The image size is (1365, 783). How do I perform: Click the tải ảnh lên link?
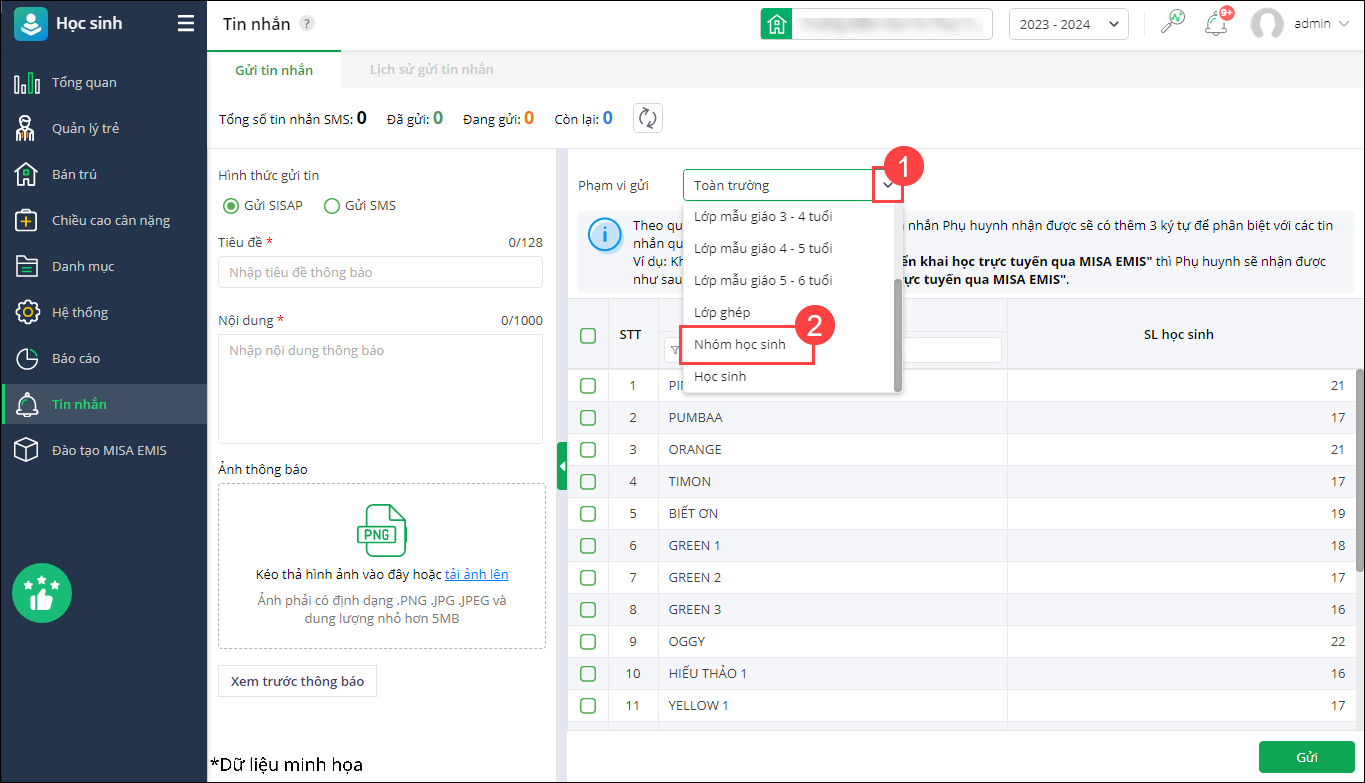pyautogui.click(x=477, y=574)
